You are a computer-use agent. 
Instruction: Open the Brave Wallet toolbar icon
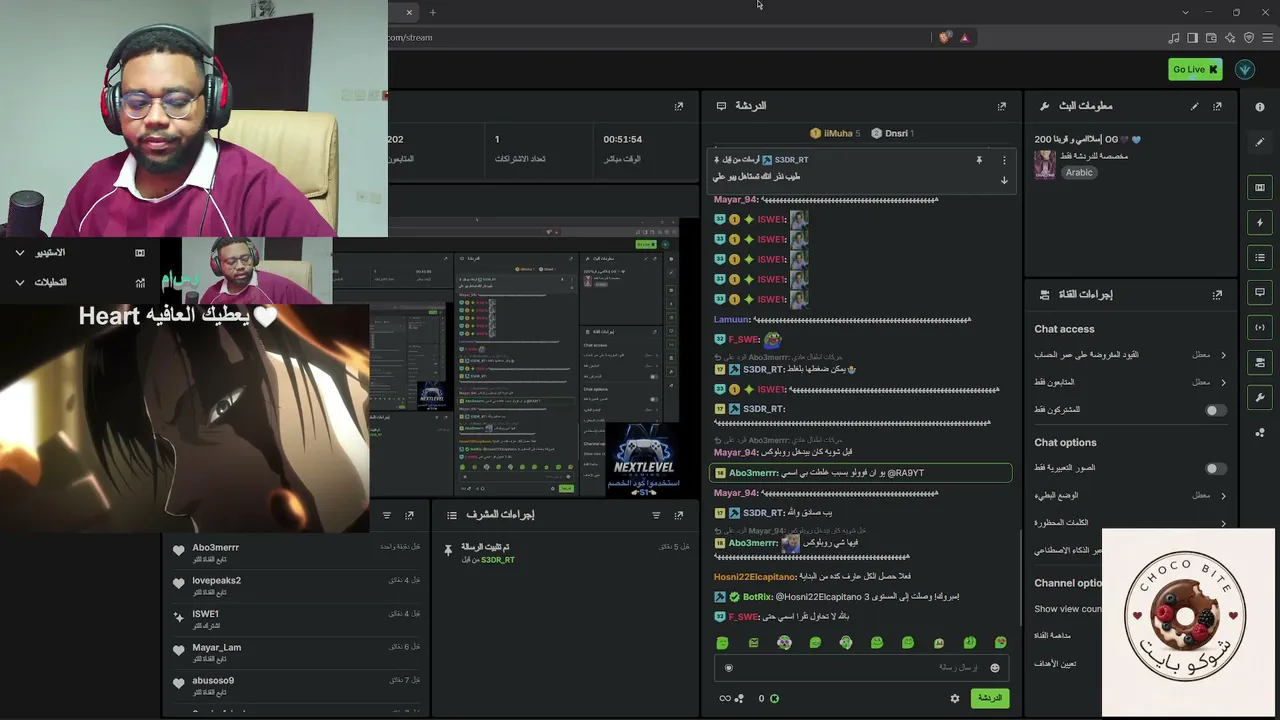pos(1211,38)
